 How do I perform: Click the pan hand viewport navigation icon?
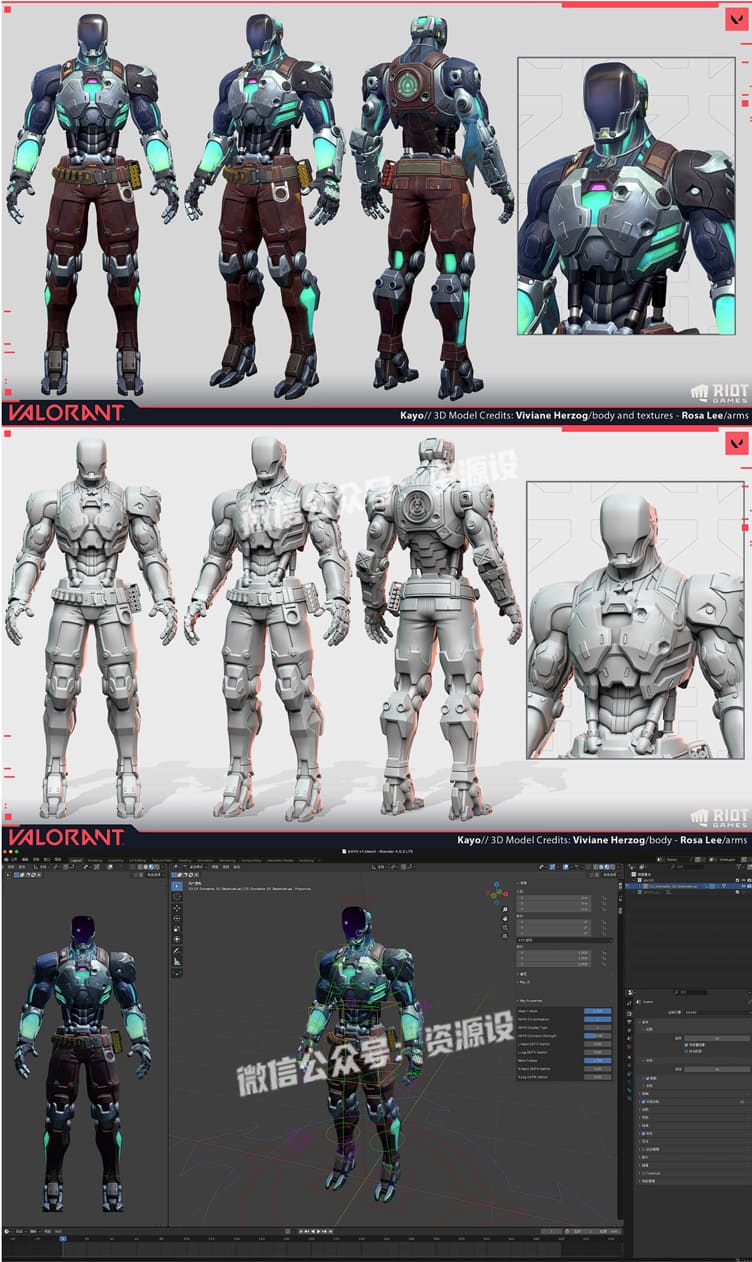505,918
